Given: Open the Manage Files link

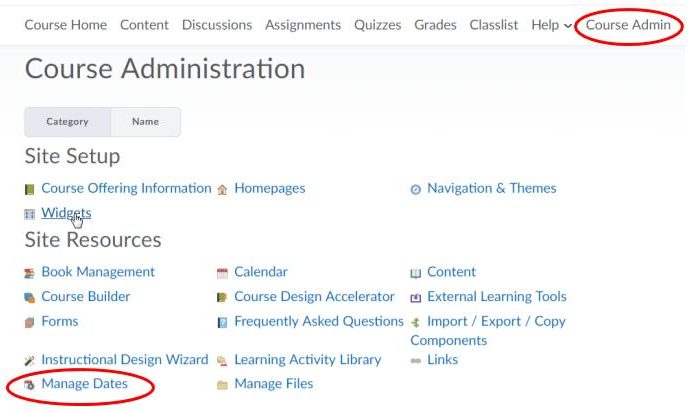Looking at the screenshot, I should pos(274,384).
